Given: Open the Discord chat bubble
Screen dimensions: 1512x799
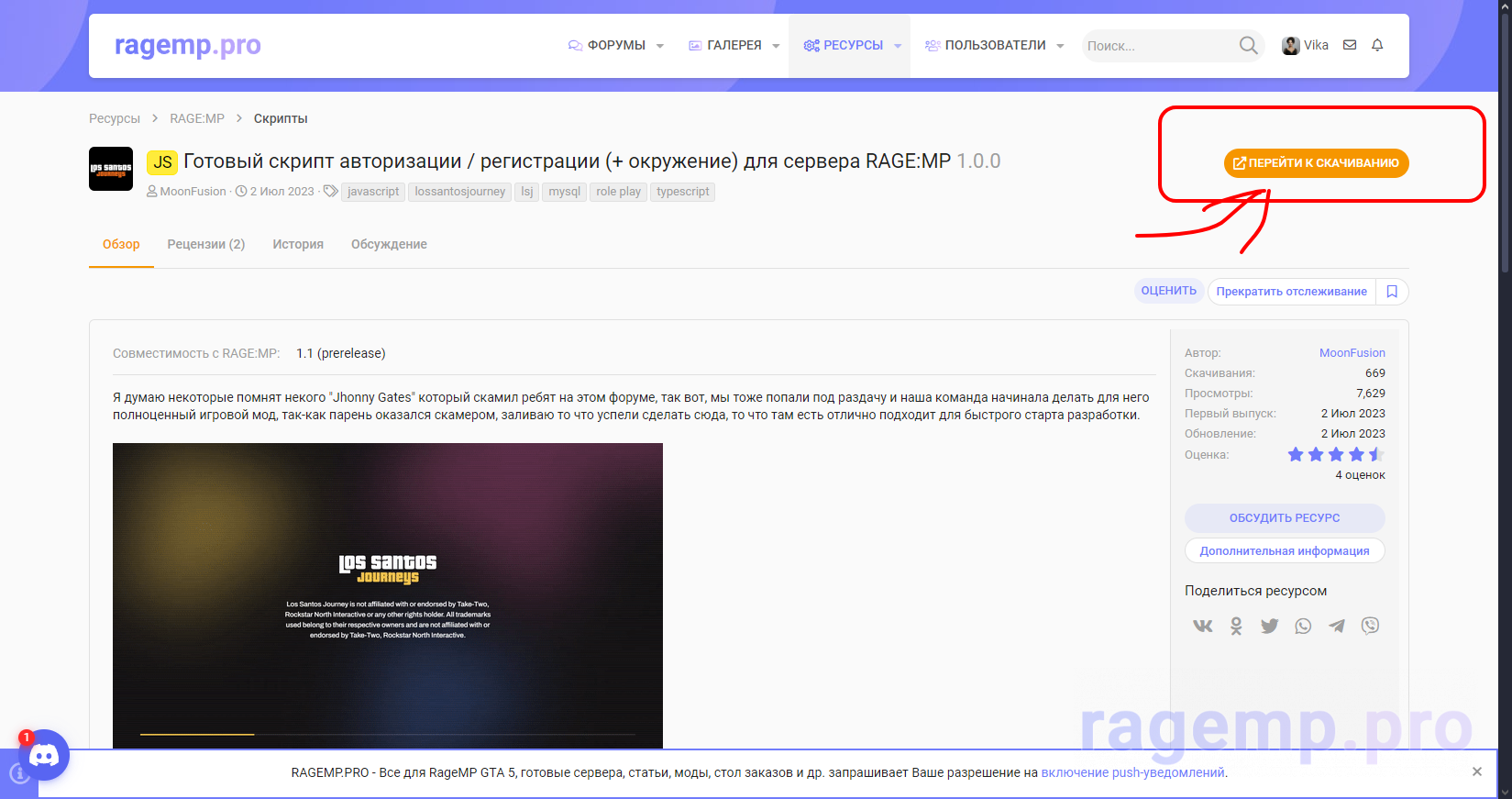Looking at the screenshot, I should click(44, 755).
